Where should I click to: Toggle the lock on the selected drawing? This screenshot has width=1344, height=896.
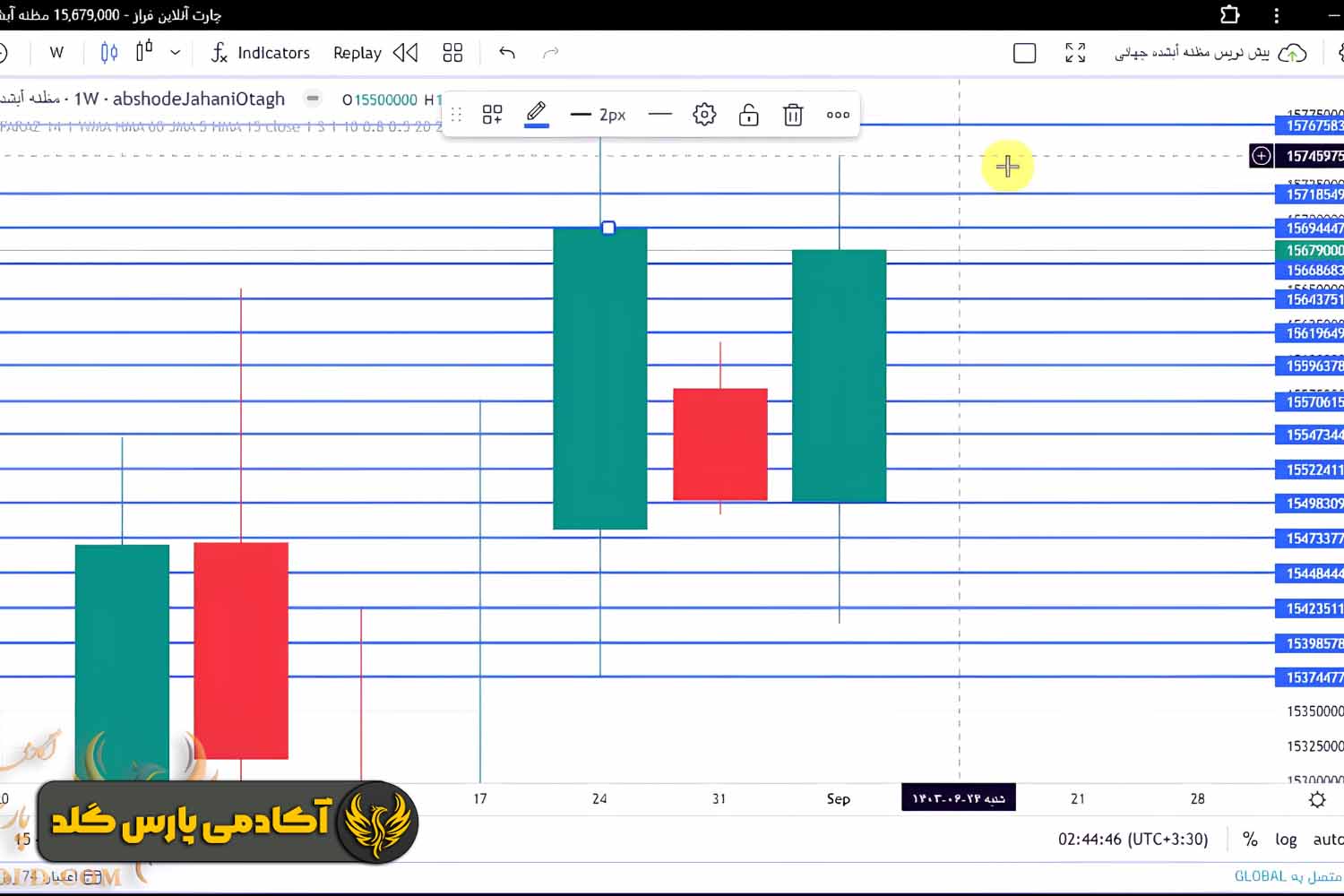748,115
